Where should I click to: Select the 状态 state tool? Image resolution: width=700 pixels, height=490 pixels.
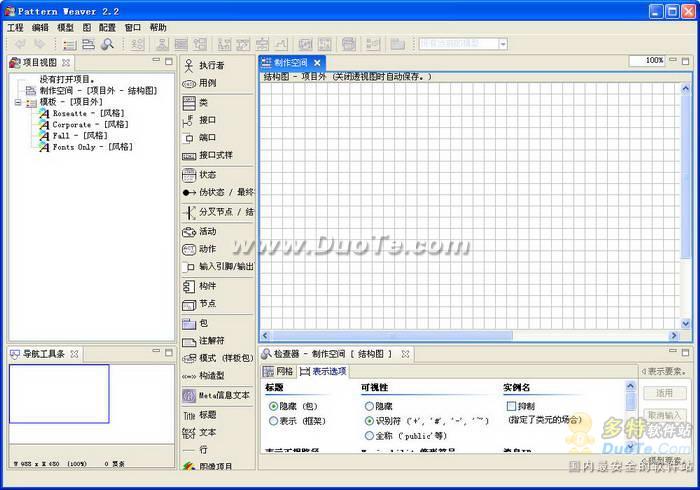coord(200,174)
